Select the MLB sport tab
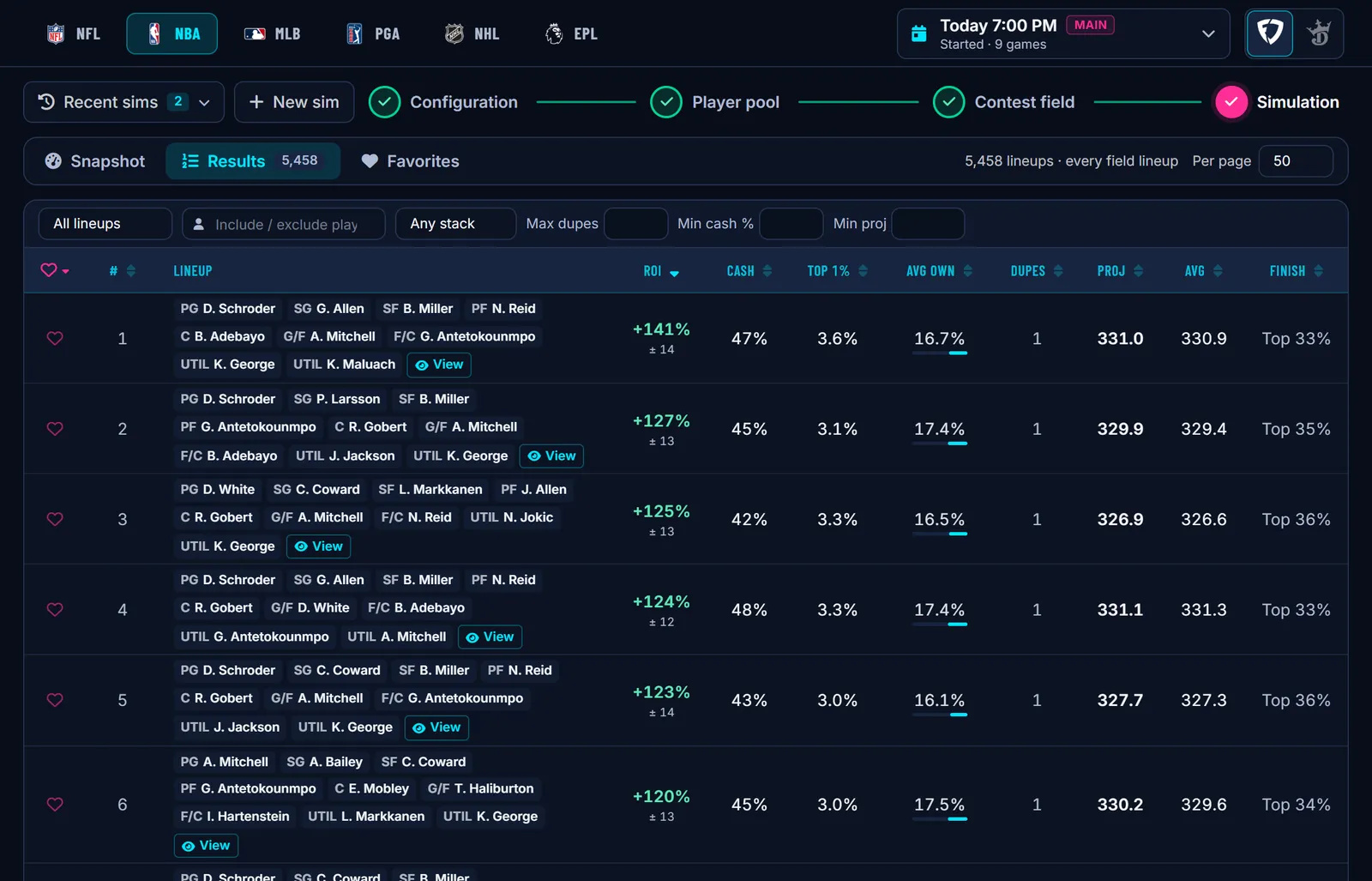Screen dimensions: 1372x881 272,34
